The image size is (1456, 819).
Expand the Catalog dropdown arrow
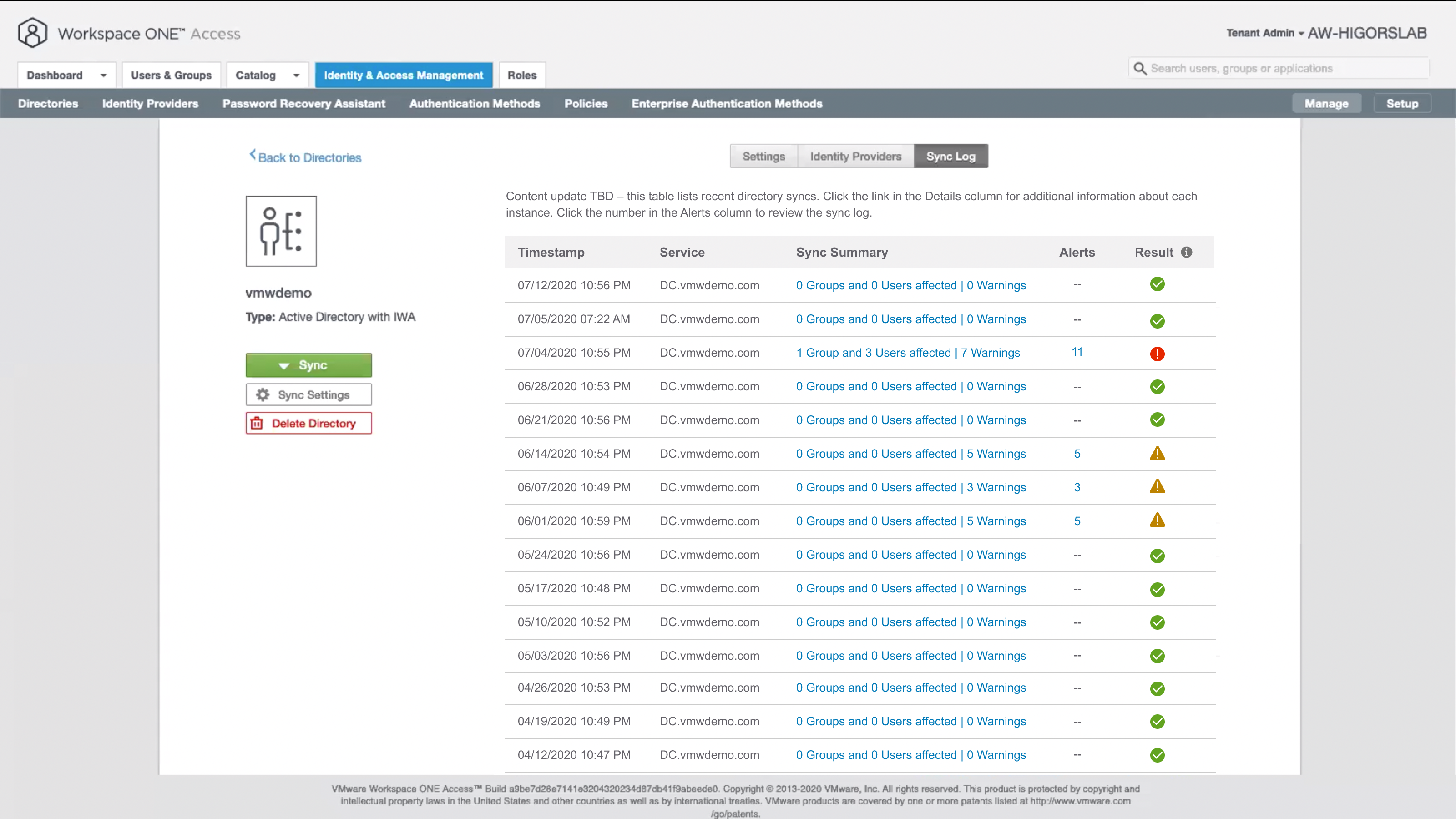[x=296, y=75]
